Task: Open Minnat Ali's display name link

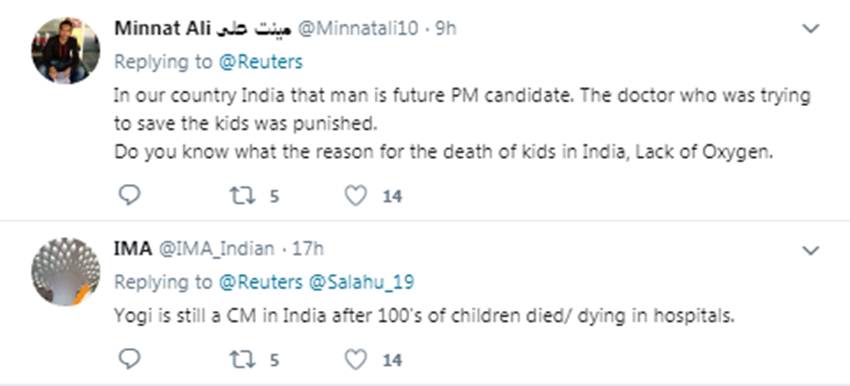Action: [202, 29]
